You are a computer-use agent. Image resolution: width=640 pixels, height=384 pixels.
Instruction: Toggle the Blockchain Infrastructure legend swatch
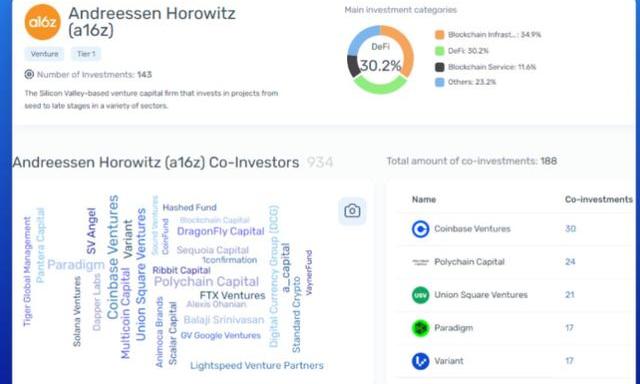pos(440,35)
